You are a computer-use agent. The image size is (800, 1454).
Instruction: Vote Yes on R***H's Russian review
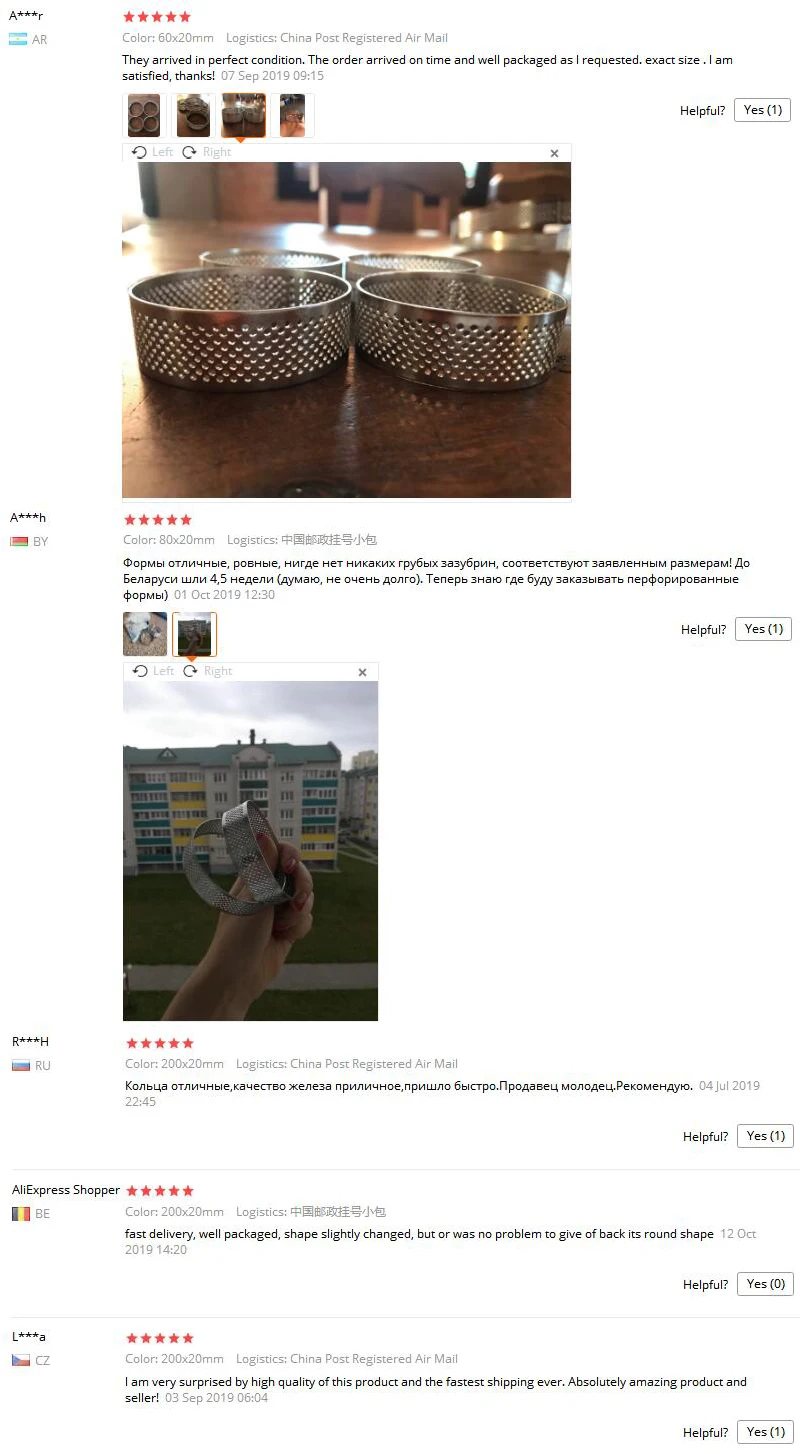765,1136
